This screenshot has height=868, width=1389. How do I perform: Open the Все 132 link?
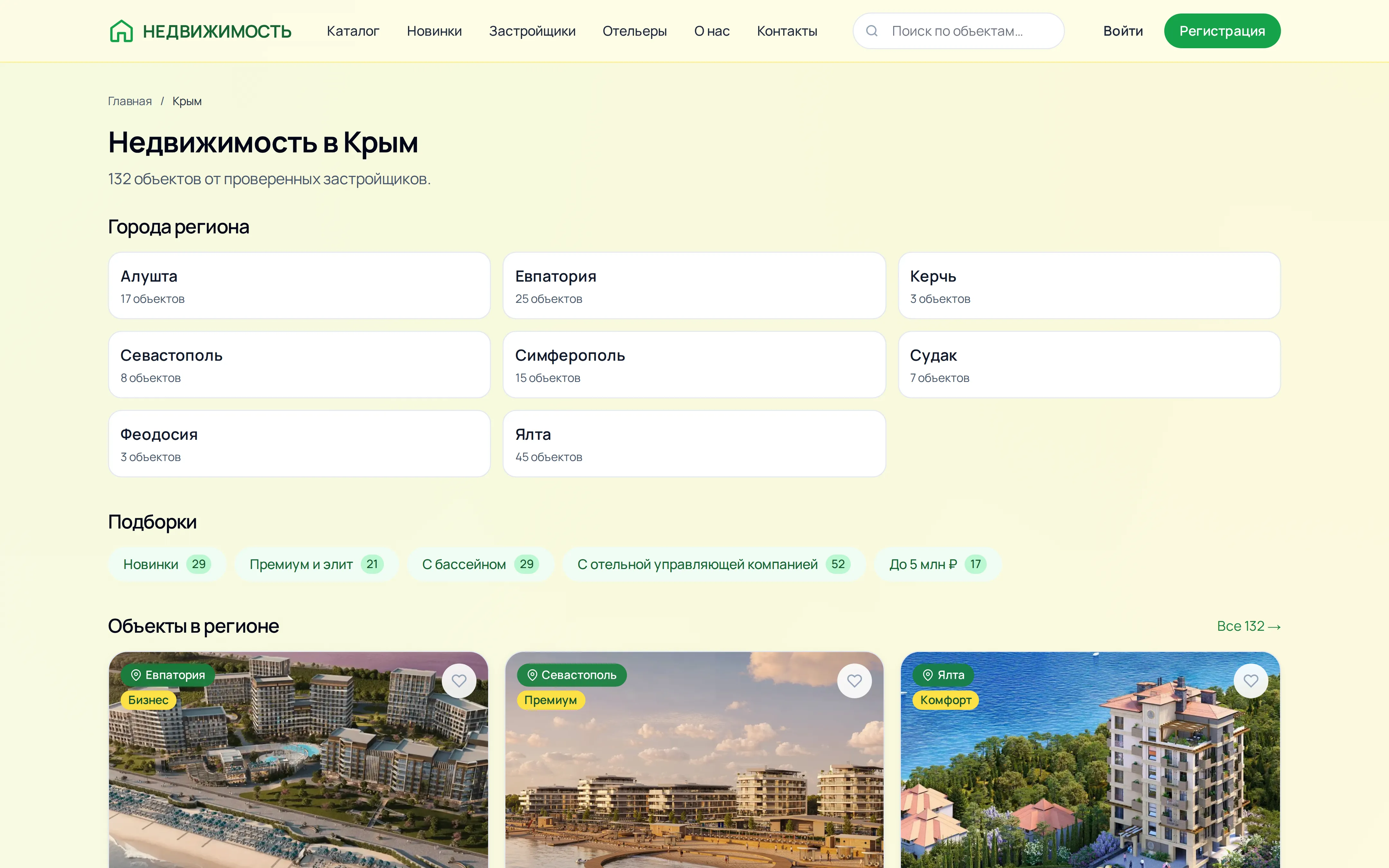[x=1248, y=626]
